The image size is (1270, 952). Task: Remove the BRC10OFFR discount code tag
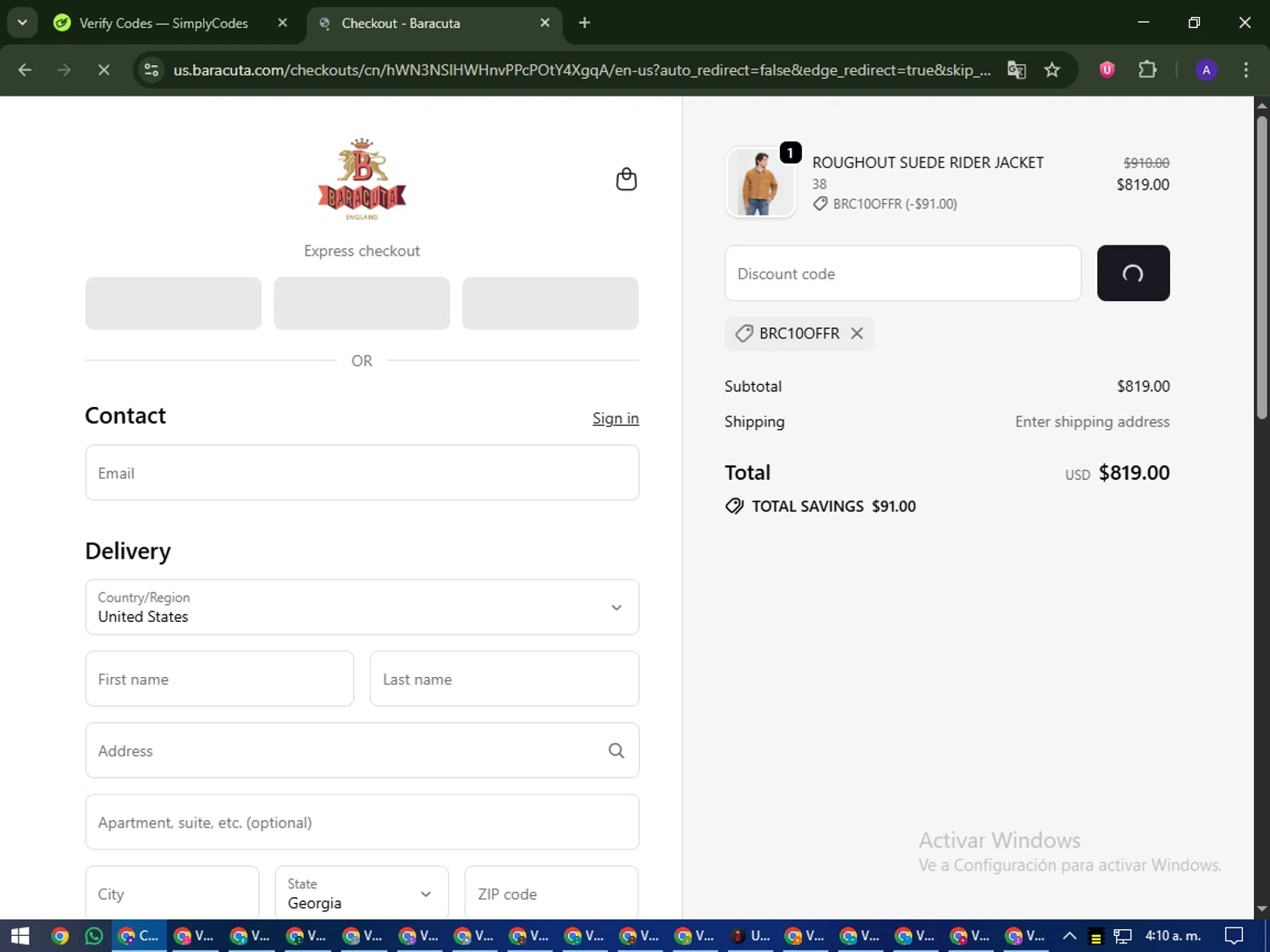coord(857,333)
